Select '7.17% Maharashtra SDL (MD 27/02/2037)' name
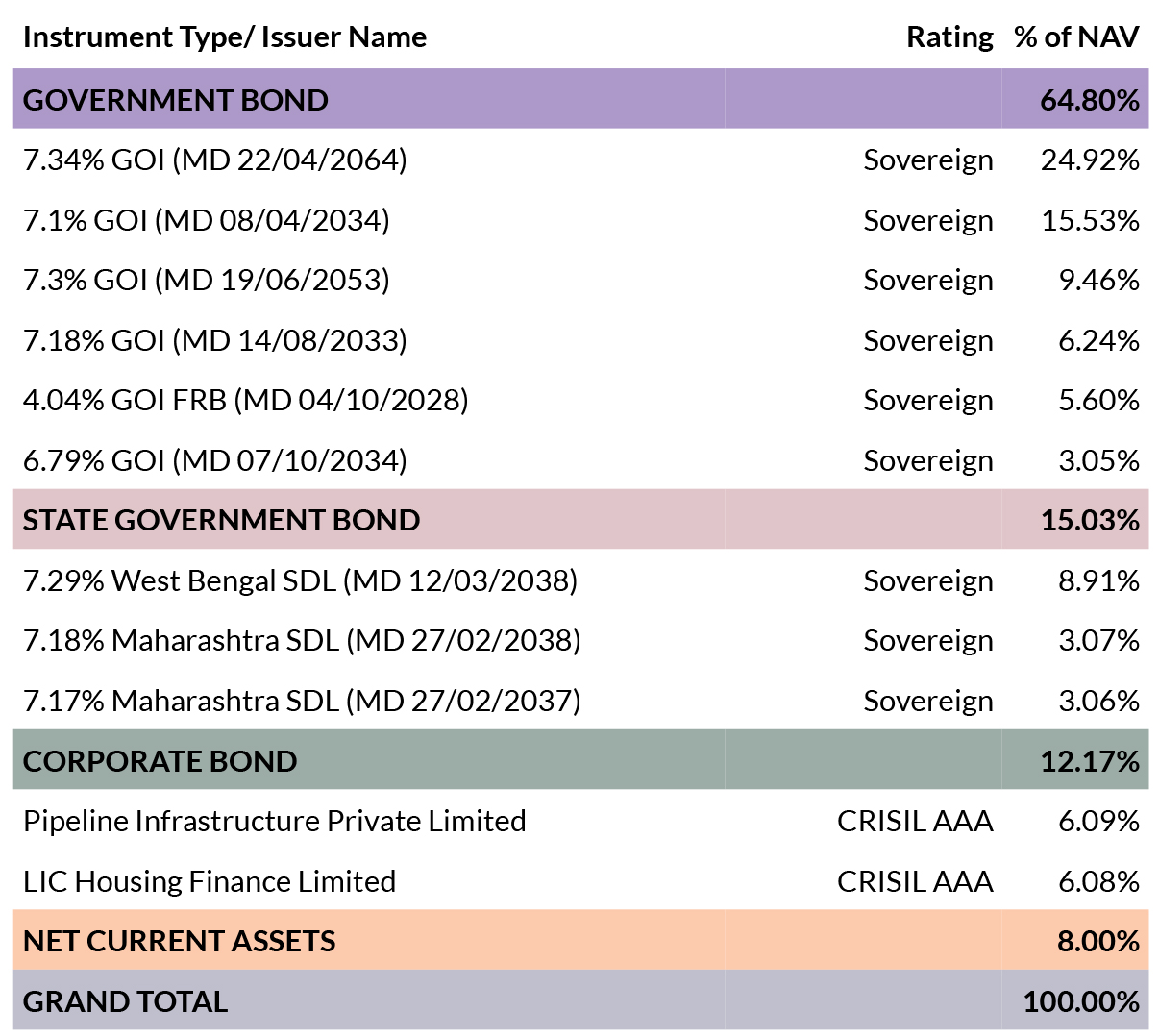Image resolution: width=1159 pixels, height=1036 pixels. [302, 701]
